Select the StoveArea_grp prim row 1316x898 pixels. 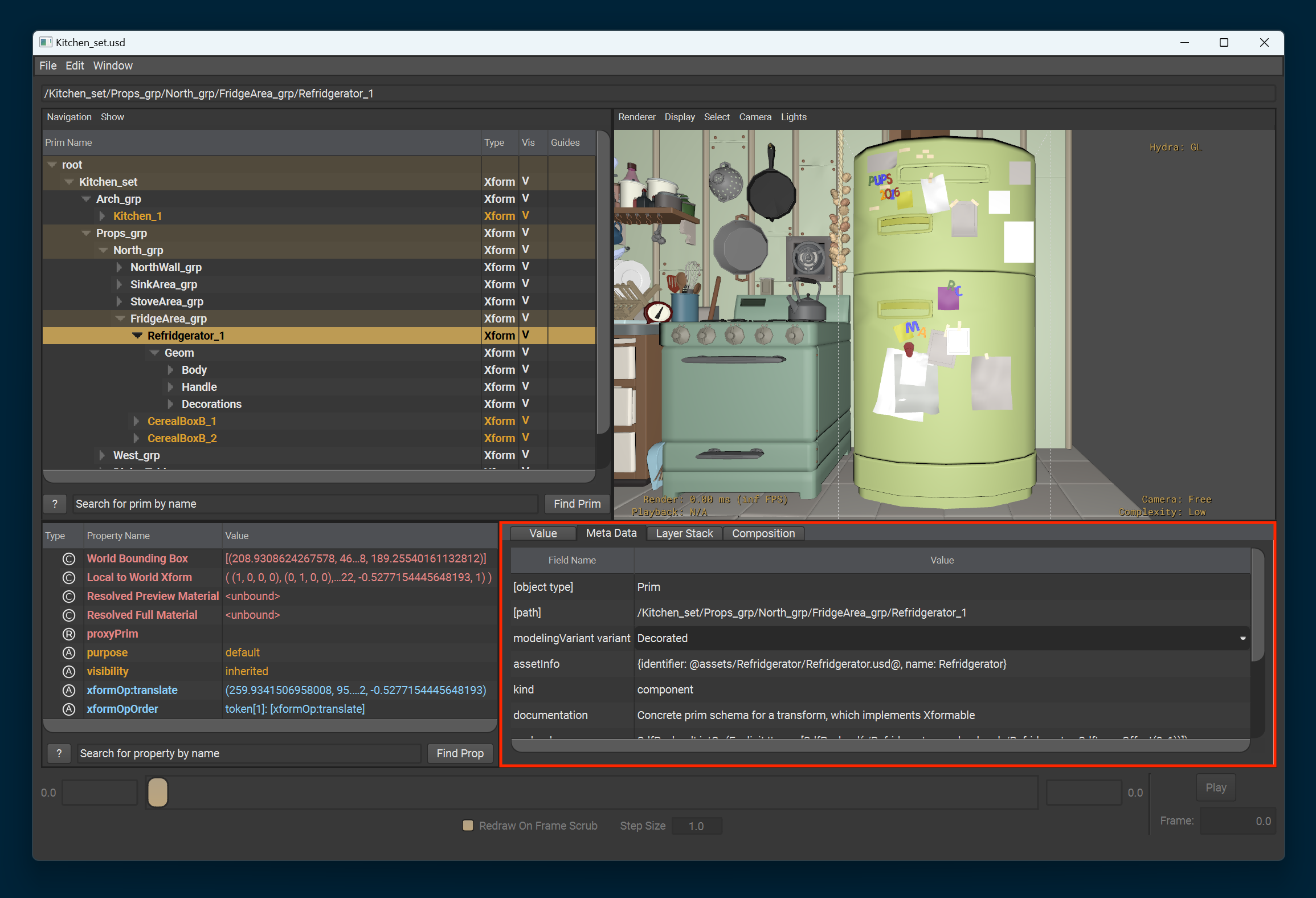click(x=319, y=301)
